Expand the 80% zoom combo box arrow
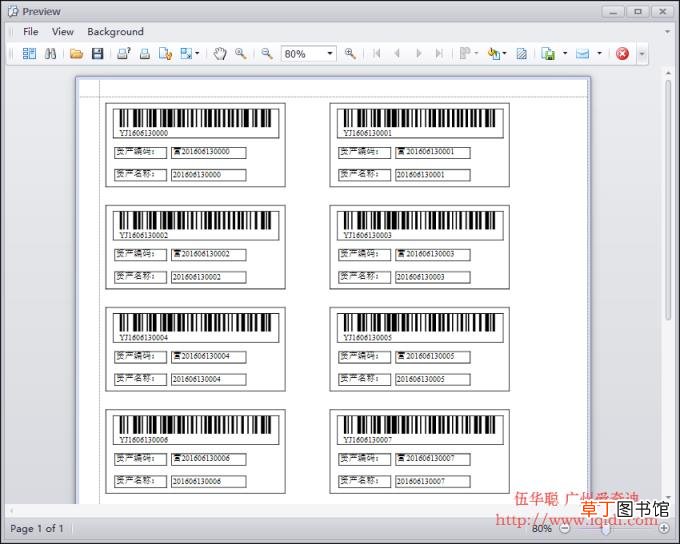The width and height of the screenshot is (680, 544). [x=330, y=54]
